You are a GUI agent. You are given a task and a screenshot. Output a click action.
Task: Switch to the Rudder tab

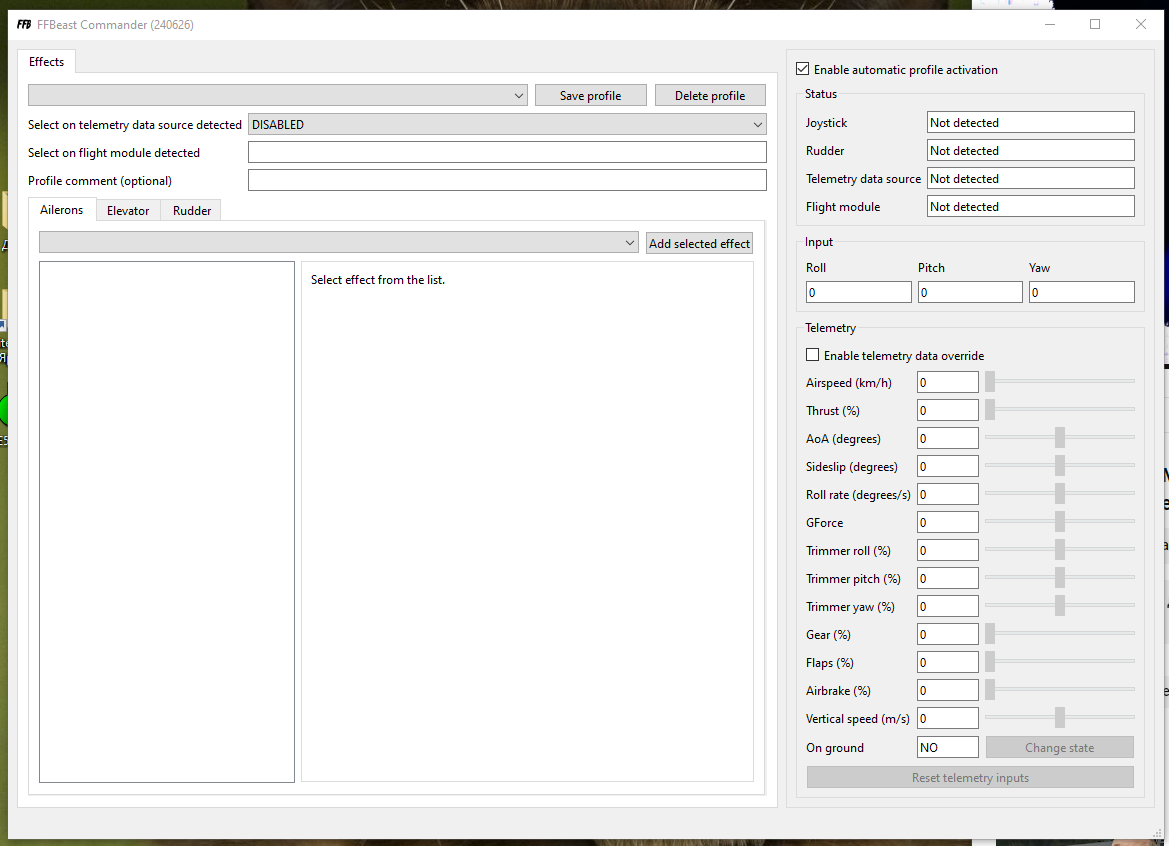click(x=192, y=211)
